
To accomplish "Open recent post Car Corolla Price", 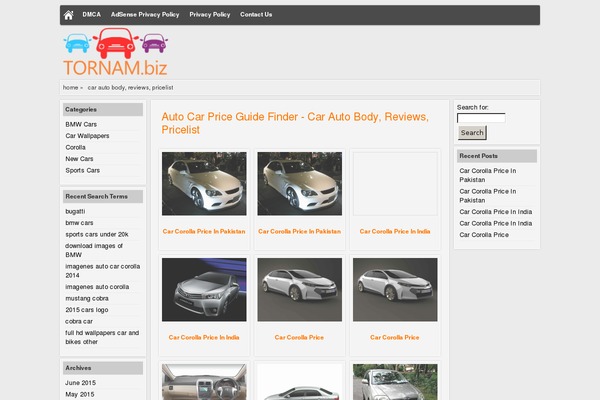I will pyautogui.click(x=484, y=235).
